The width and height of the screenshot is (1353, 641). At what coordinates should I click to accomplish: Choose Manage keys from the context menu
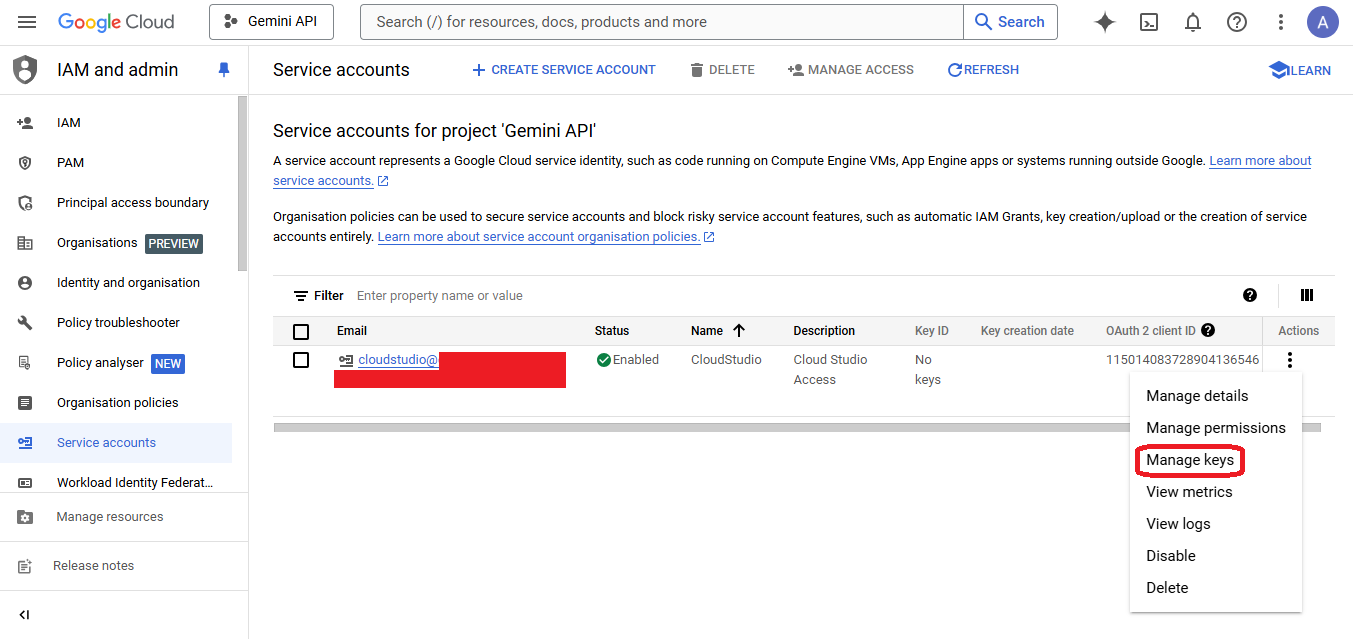1190,460
